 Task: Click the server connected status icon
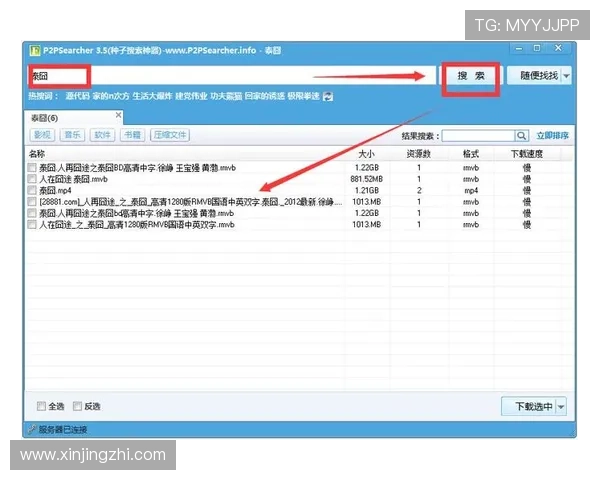click(32, 429)
